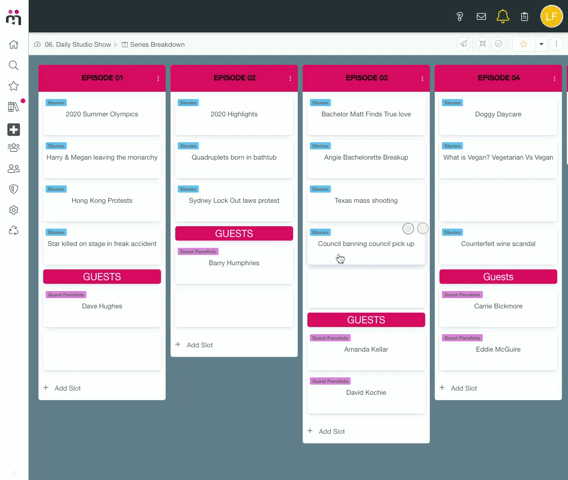This screenshot has width=568, height=480.
Task: Select the Series Breakdown breadcrumb
Action: [x=157, y=45]
